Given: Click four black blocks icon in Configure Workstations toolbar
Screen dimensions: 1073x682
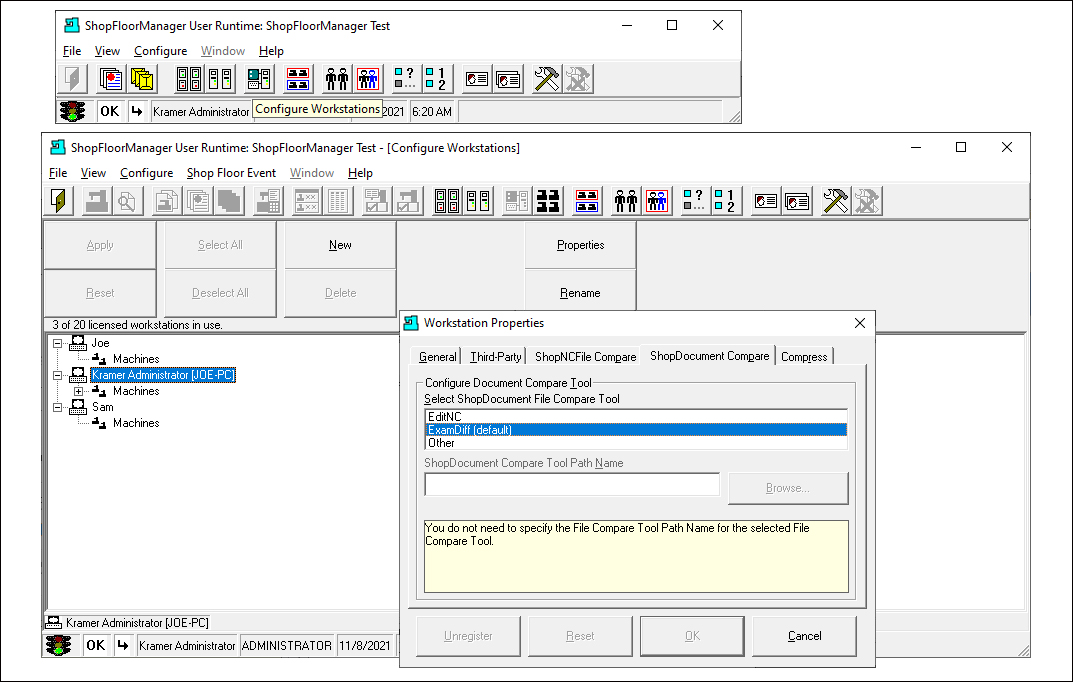Looking at the screenshot, I should coord(548,201).
